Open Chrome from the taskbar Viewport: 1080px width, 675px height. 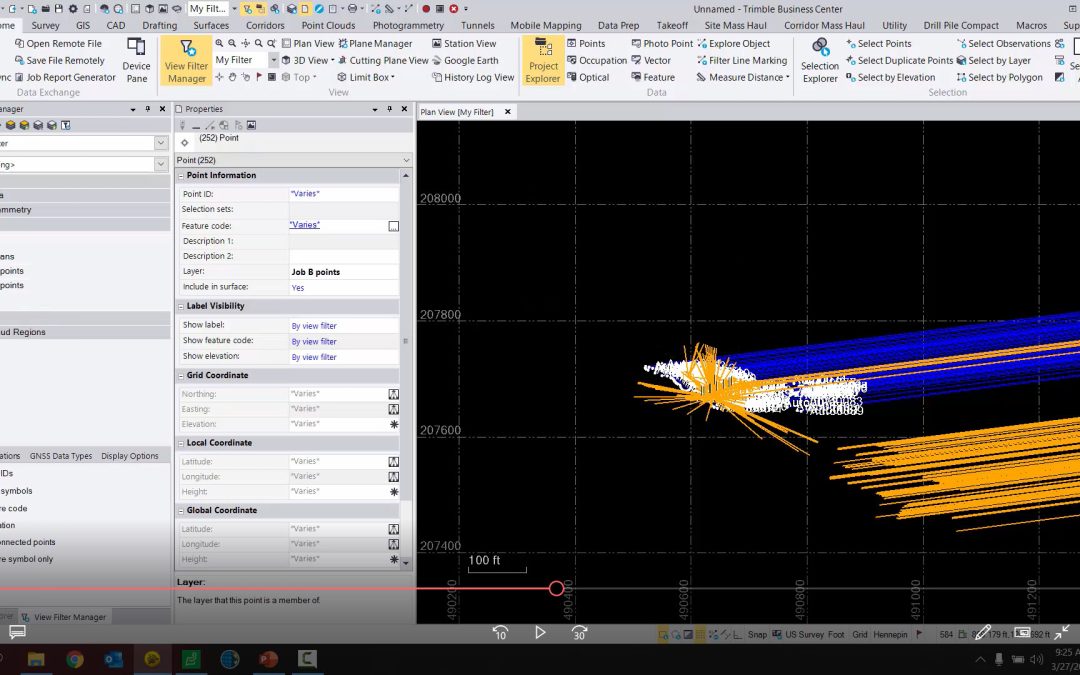[x=75, y=659]
